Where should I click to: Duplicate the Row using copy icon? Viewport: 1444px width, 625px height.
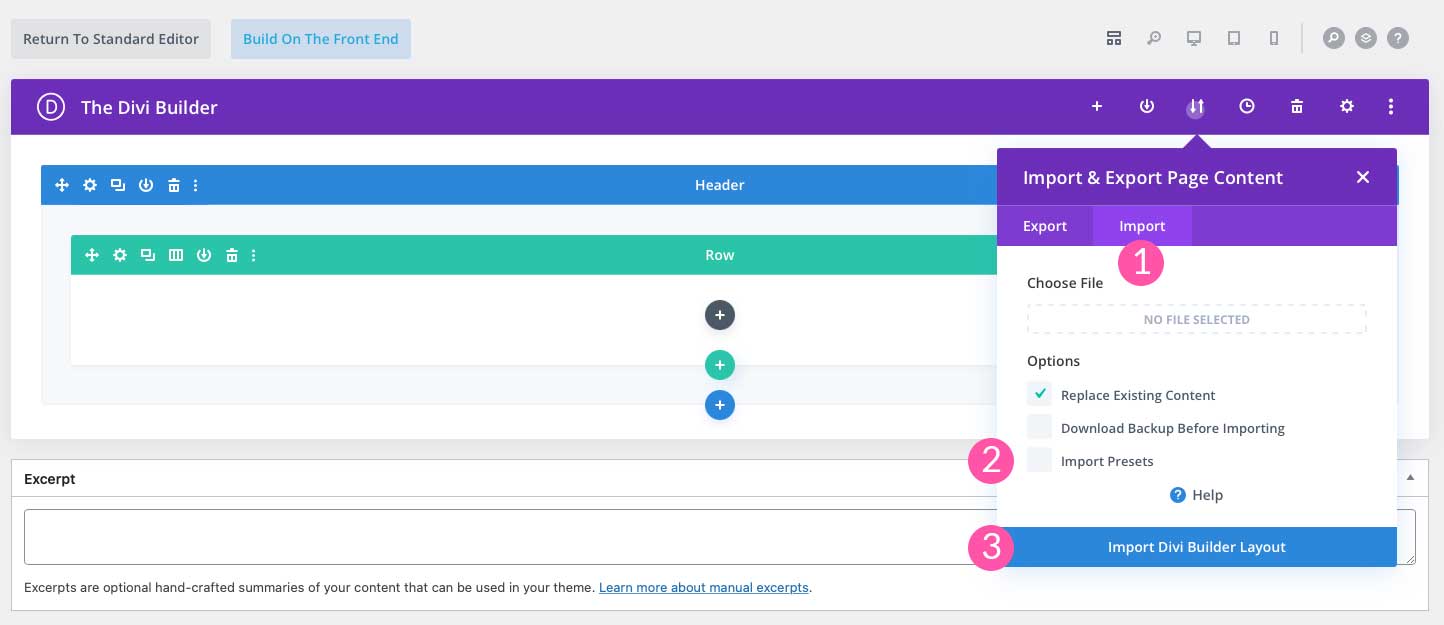click(x=148, y=255)
